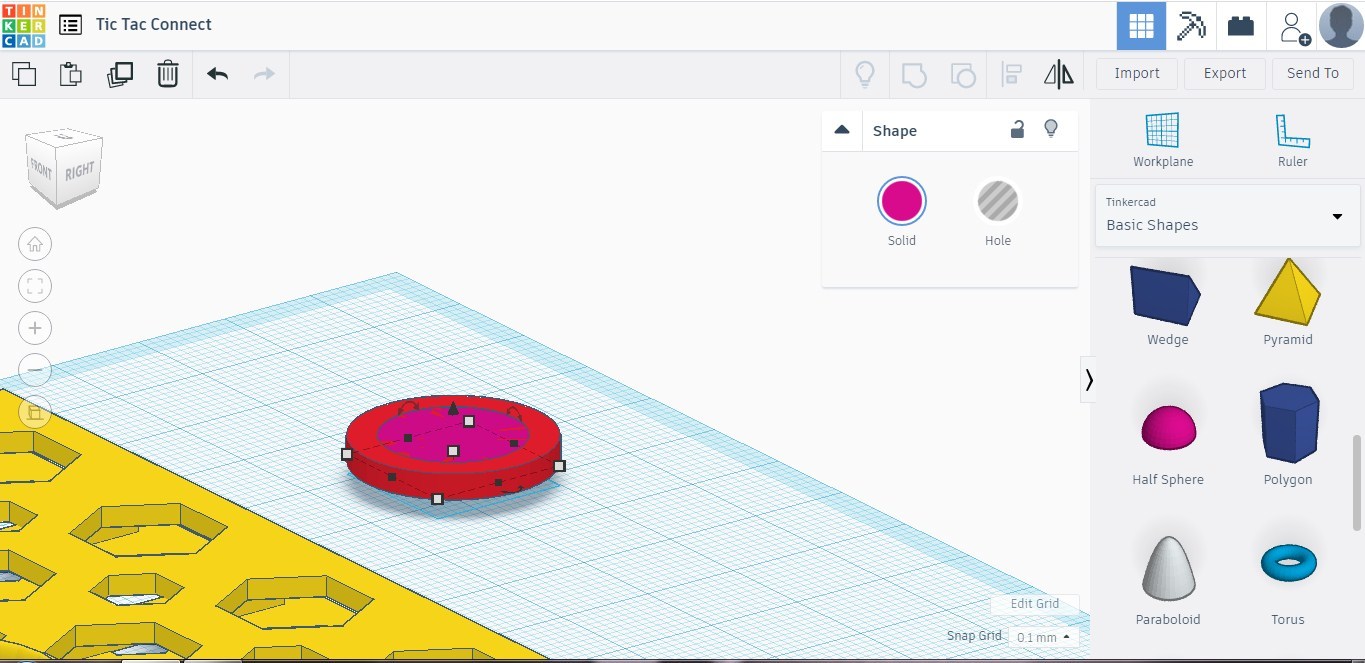Redo the last action

point(264,74)
